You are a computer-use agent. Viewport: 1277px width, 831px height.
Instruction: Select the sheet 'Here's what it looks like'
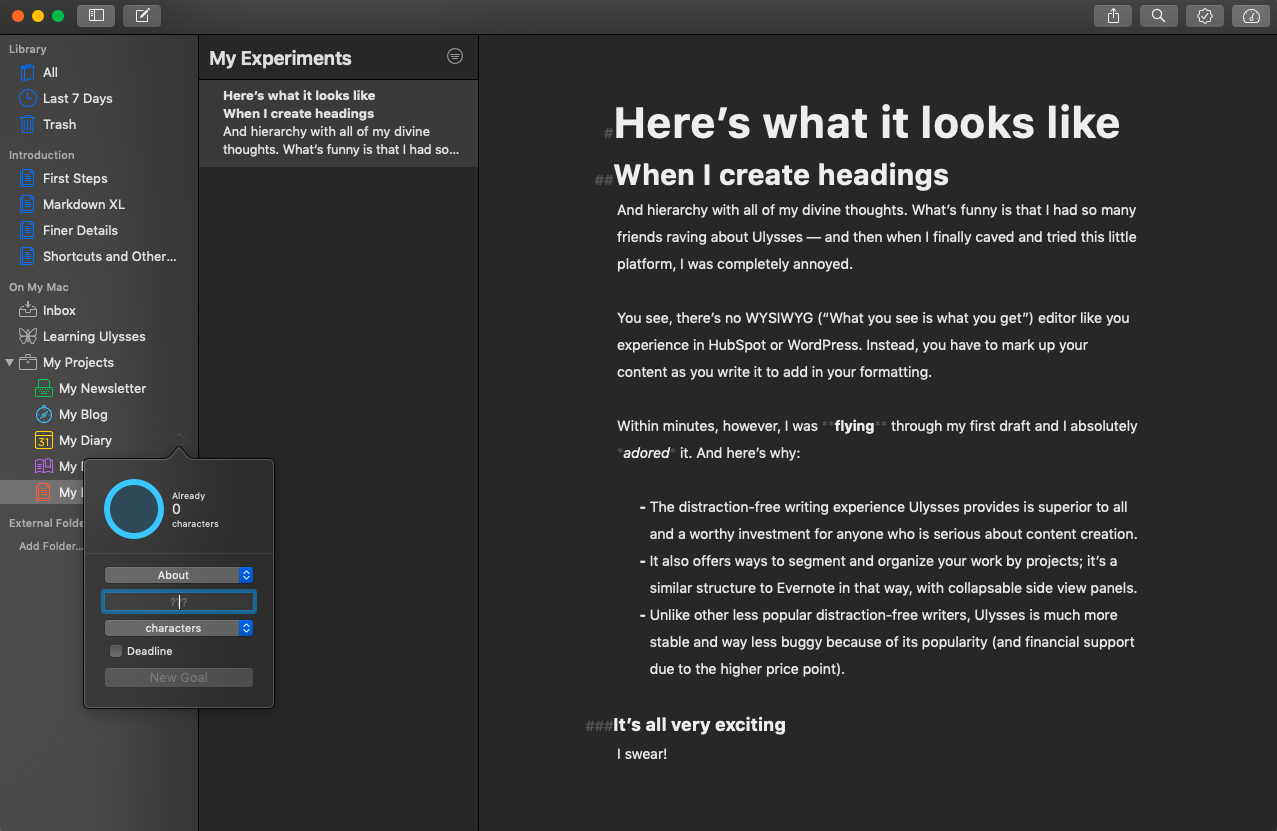pyautogui.click(x=338, y=123)
